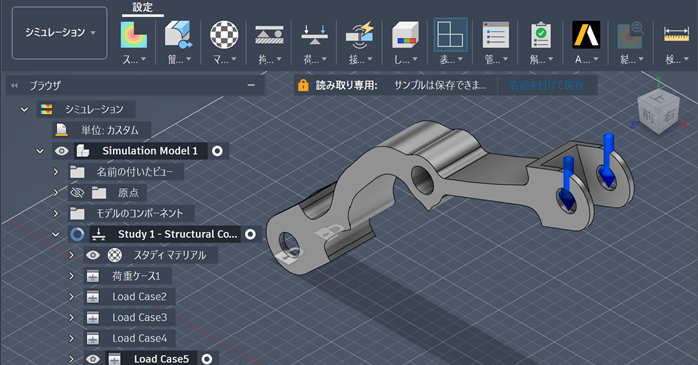
Task: Click Save As (名前を付けて保存) link
Action: 546,85
